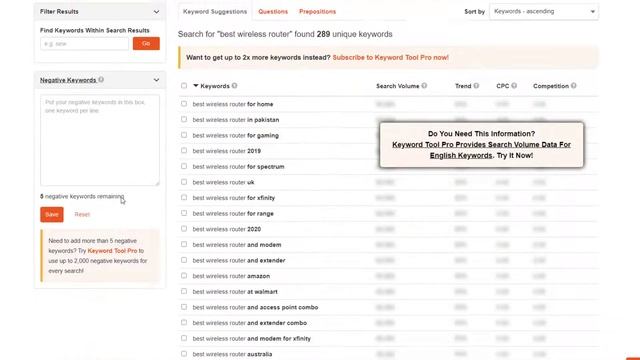
Task: Click the popup Keyword Tool Pro search volume link
Action: [x=482, y=150]
